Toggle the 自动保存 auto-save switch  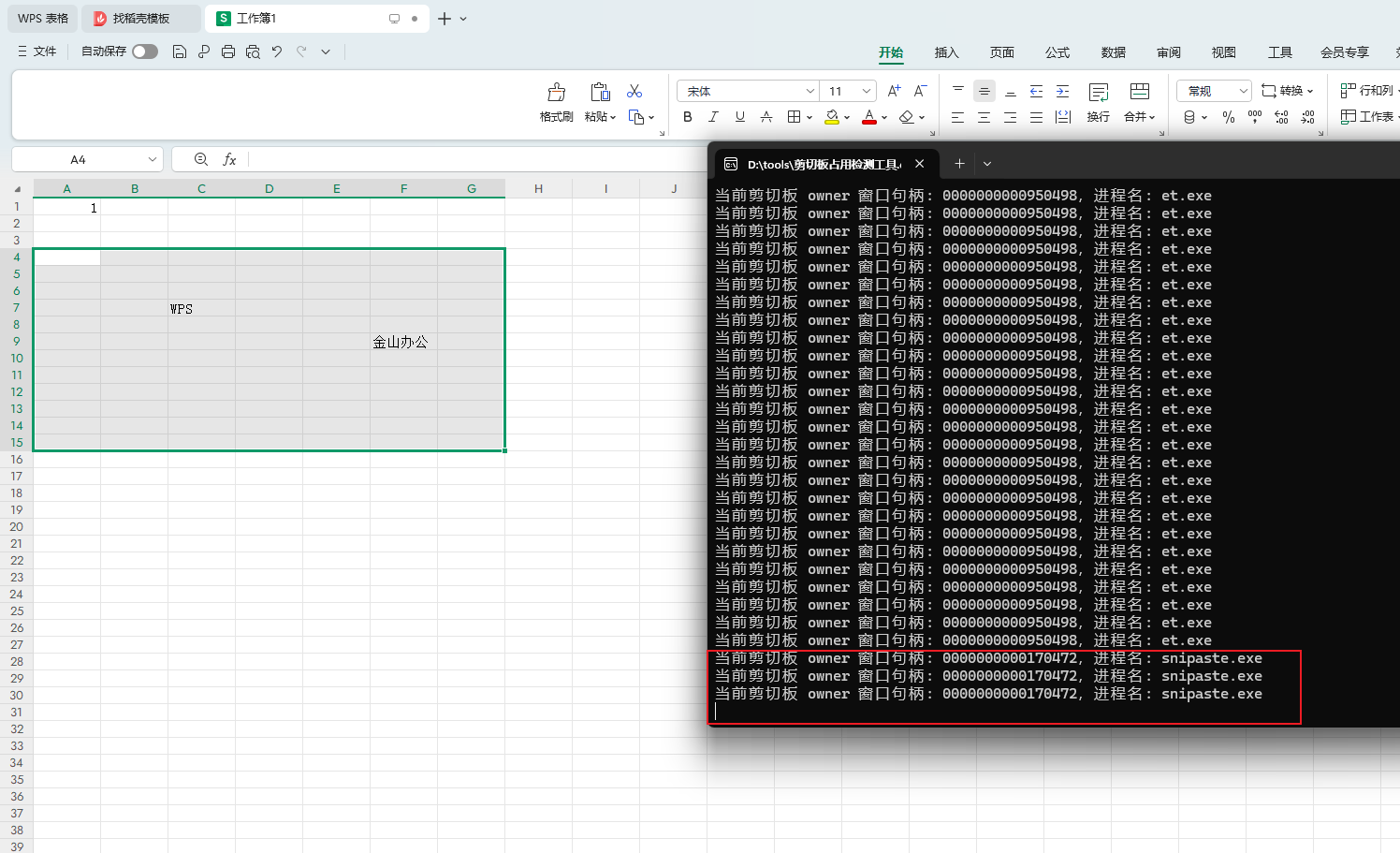(145, 51)
